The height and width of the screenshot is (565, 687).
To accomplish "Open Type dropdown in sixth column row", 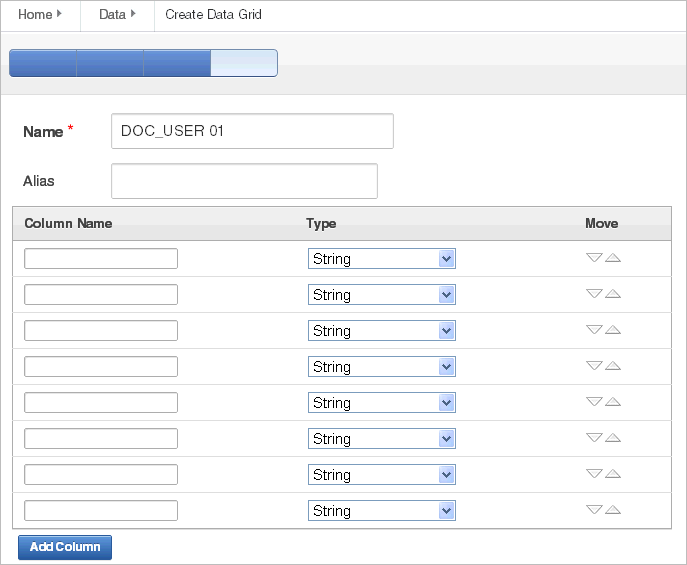I will (382, 438).
